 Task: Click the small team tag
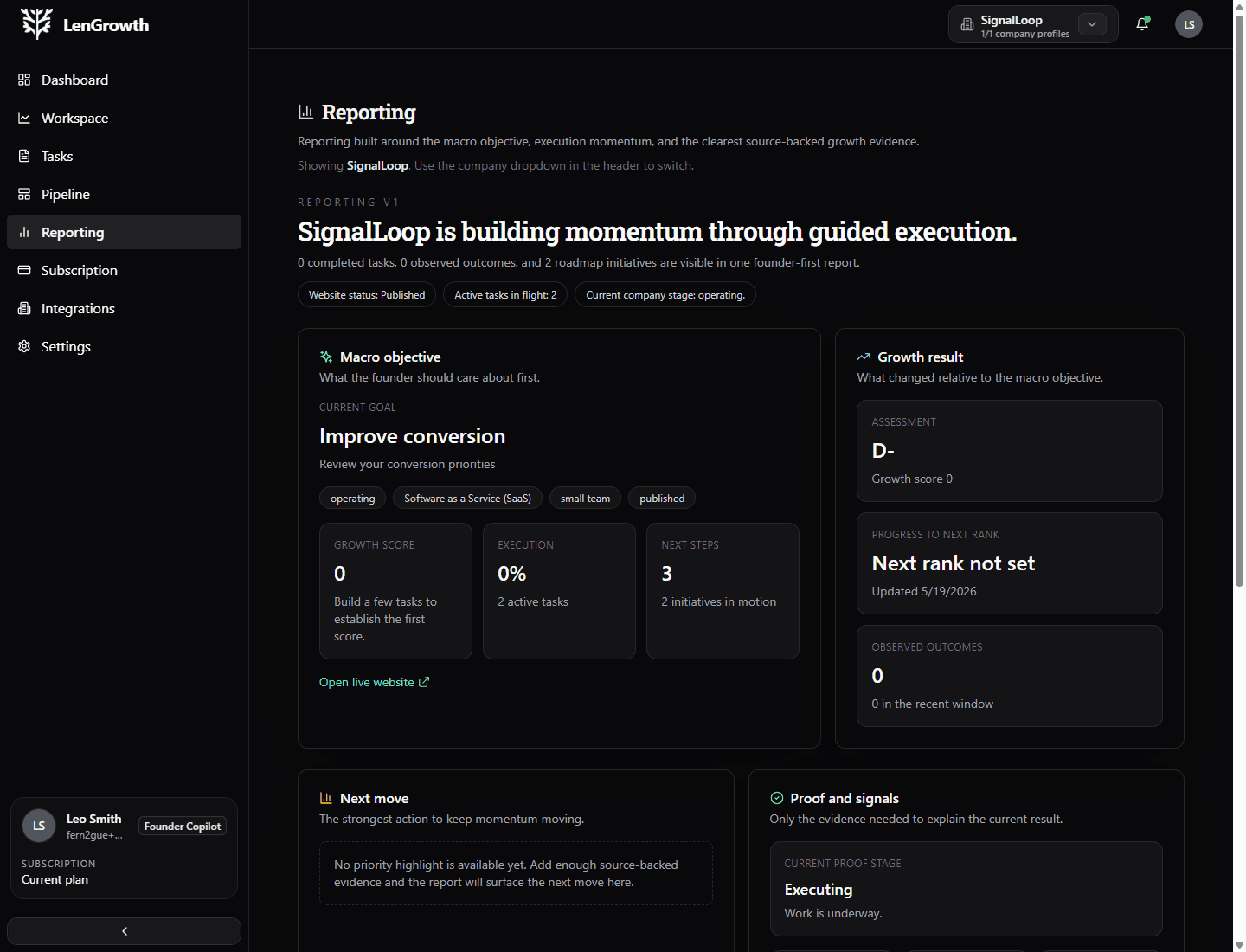tap(585, 498)
